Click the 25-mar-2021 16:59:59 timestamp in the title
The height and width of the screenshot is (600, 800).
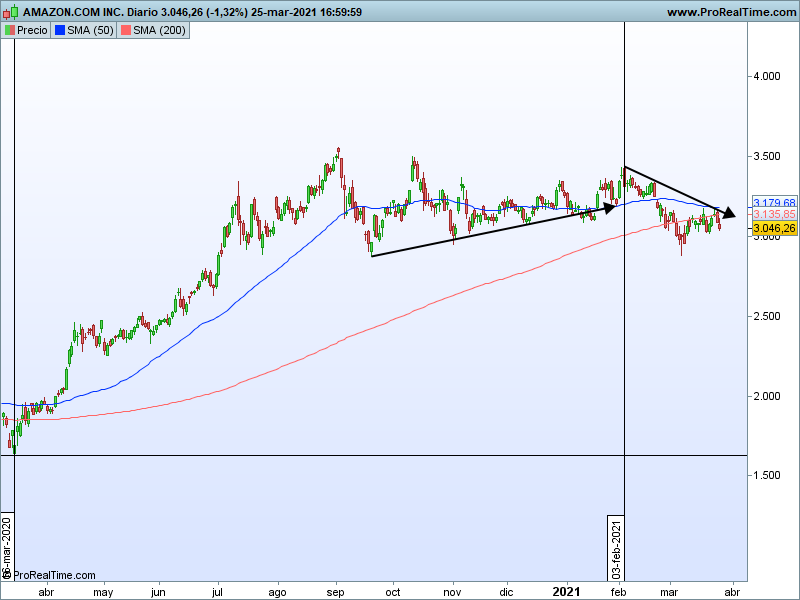[x=307, y=12]
